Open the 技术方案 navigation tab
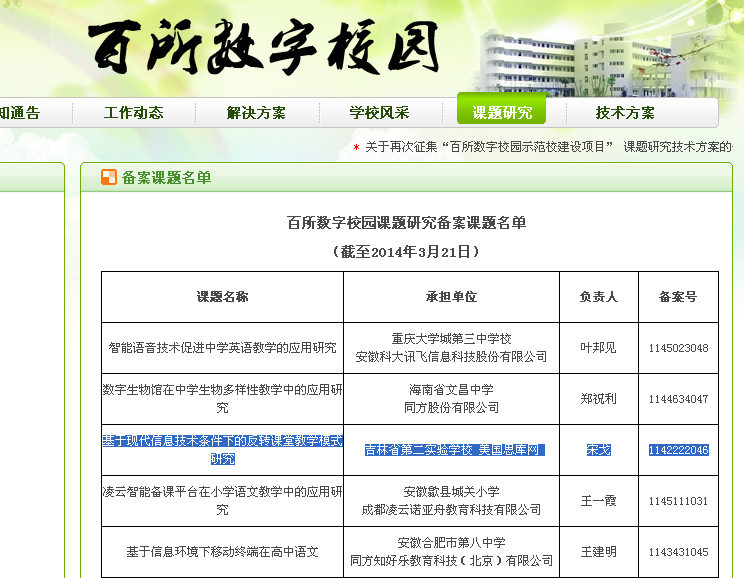The height and width of the screenshot is (578, 744). 625,113
